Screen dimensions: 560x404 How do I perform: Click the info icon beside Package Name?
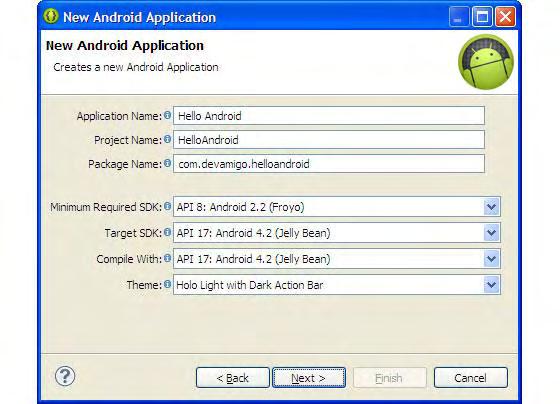pos(167,163)
